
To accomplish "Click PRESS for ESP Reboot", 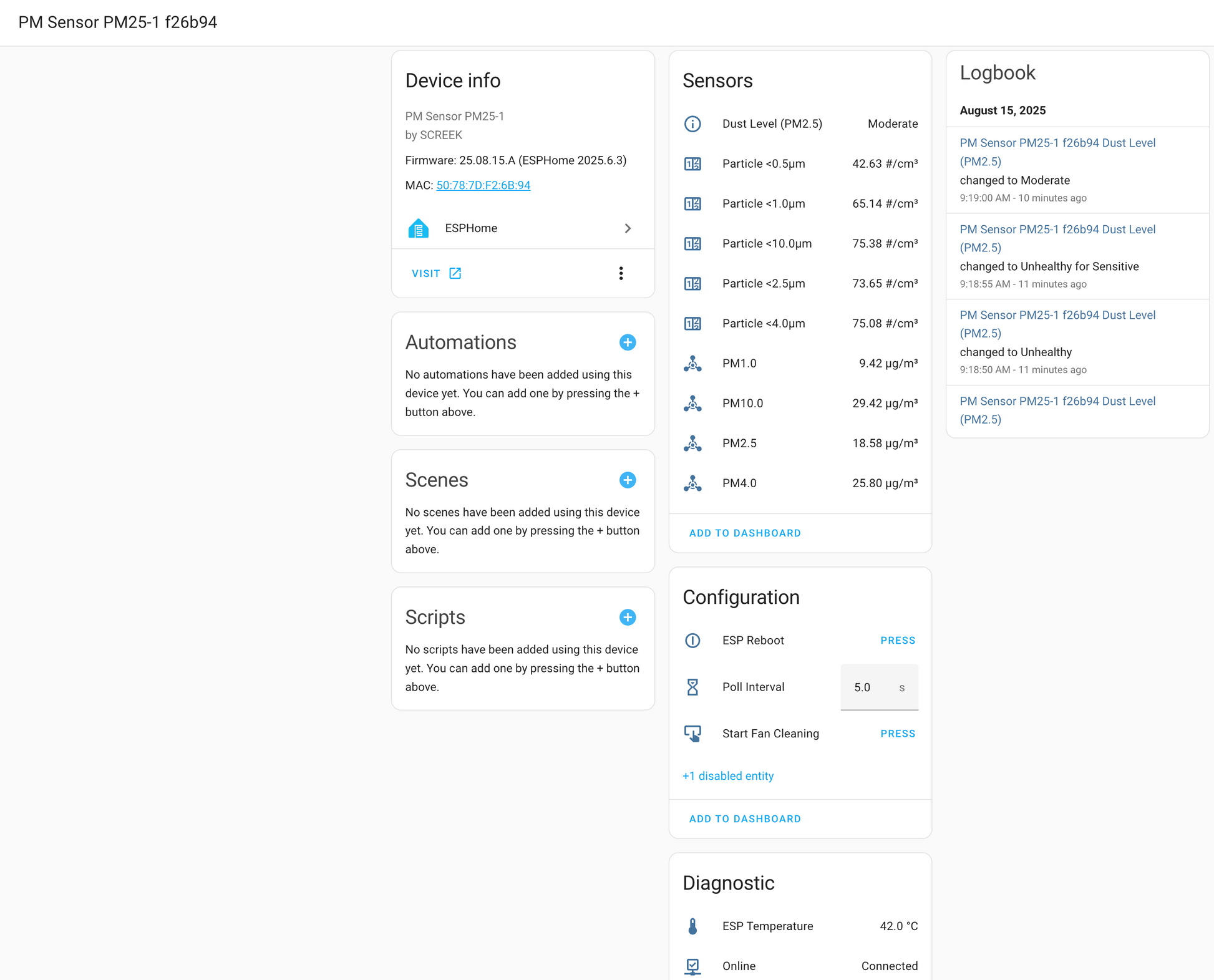I will [x=898, y=641].
